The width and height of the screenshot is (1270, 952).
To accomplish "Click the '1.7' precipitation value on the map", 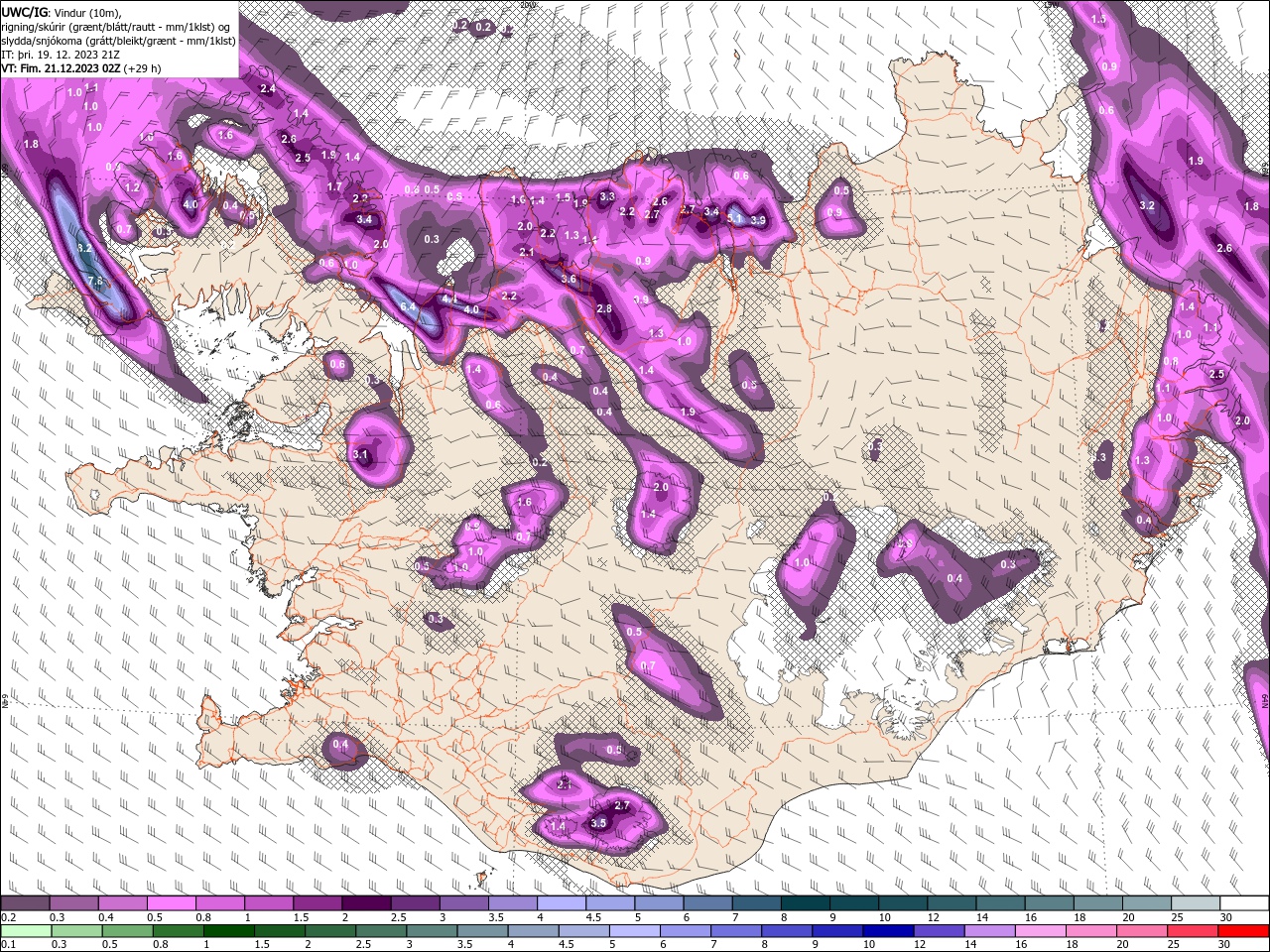I will 334,186.
